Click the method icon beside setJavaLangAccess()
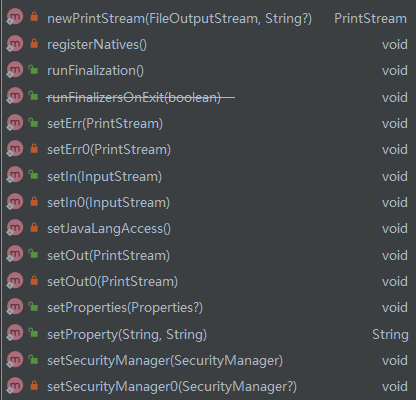 (x=15, y=228)
